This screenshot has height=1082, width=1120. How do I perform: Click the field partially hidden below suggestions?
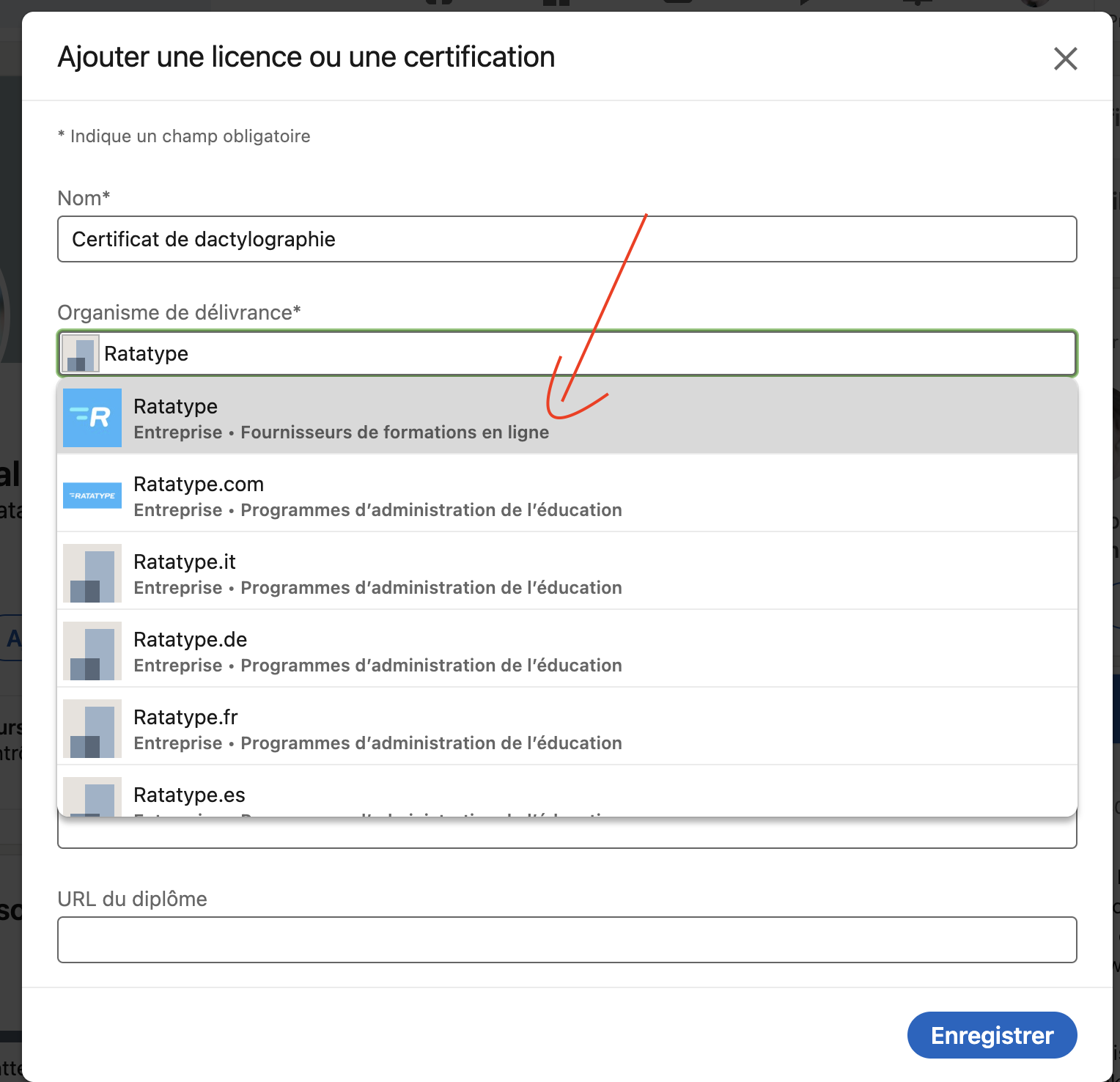point(567,833)
